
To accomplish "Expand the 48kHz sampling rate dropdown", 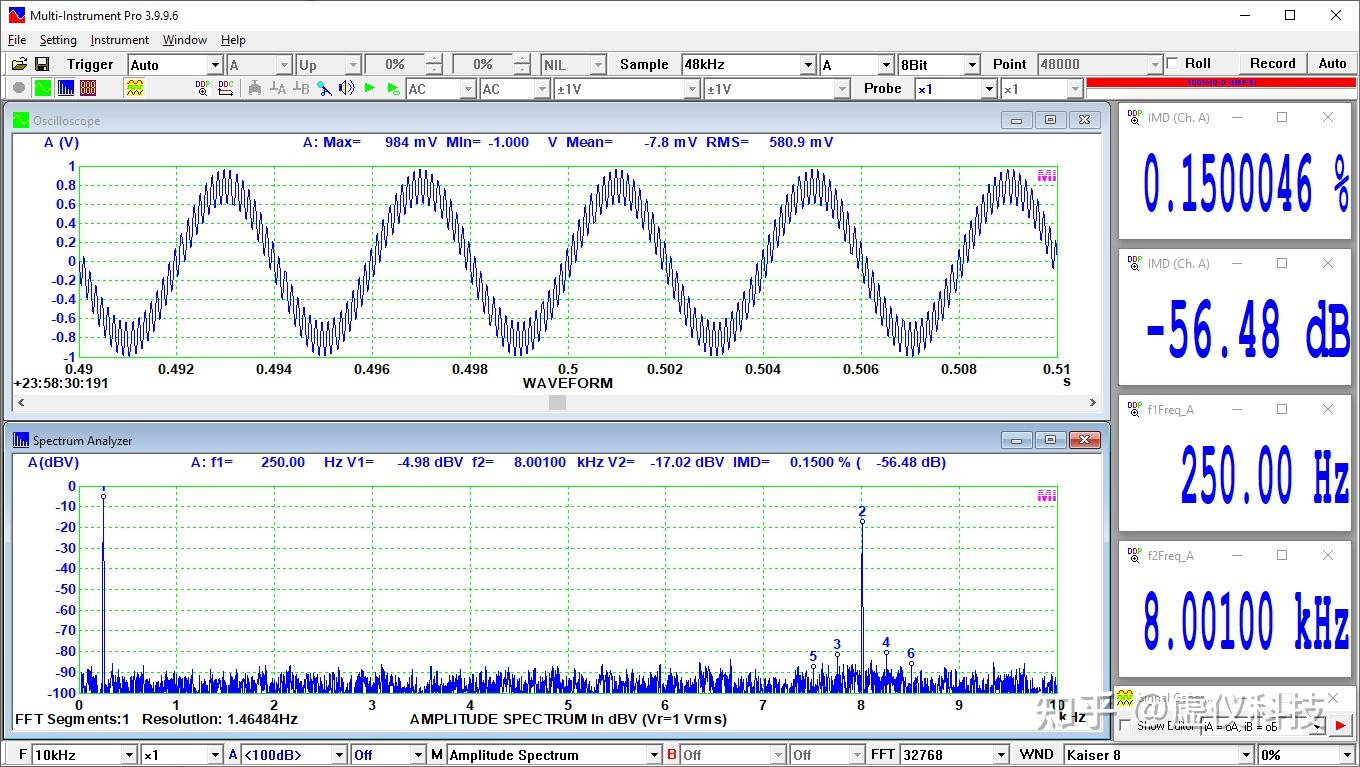I will click(808, 64).
